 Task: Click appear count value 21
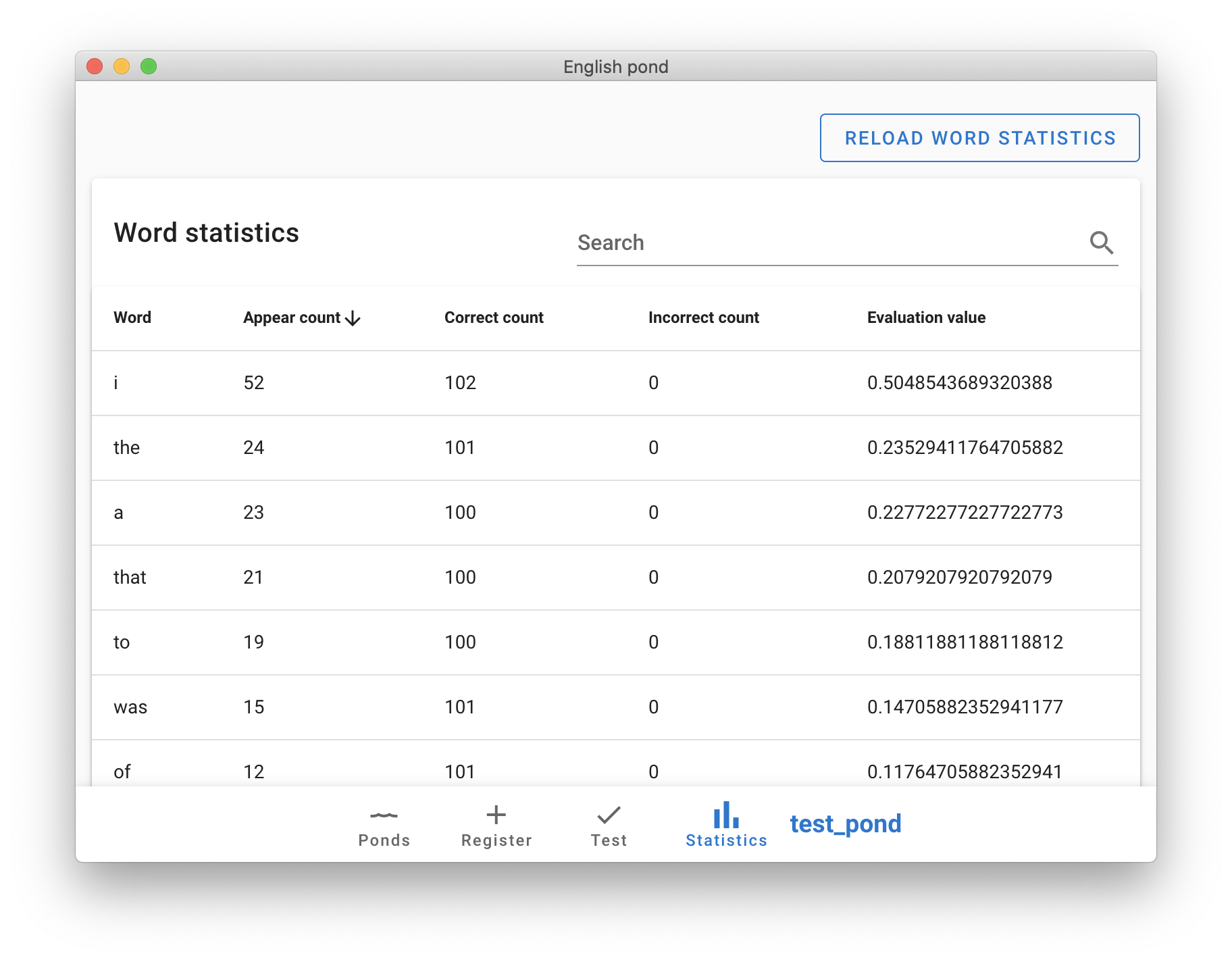253,578
